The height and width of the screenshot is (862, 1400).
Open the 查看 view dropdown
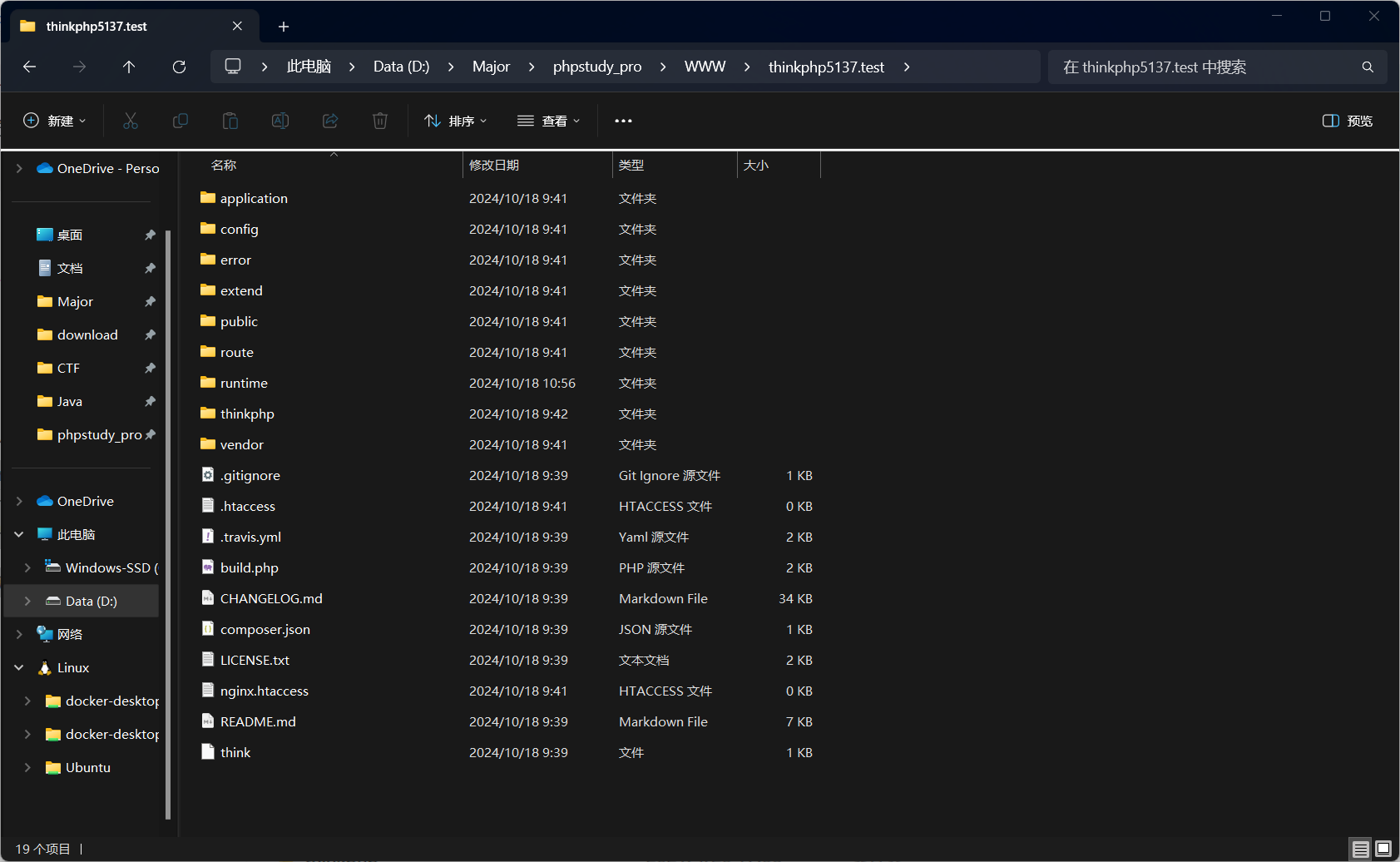(x=549, y=121)
